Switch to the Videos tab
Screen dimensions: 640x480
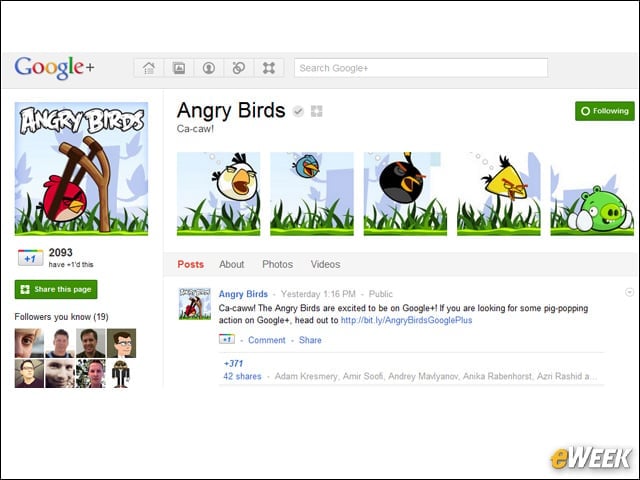[325, 264]
